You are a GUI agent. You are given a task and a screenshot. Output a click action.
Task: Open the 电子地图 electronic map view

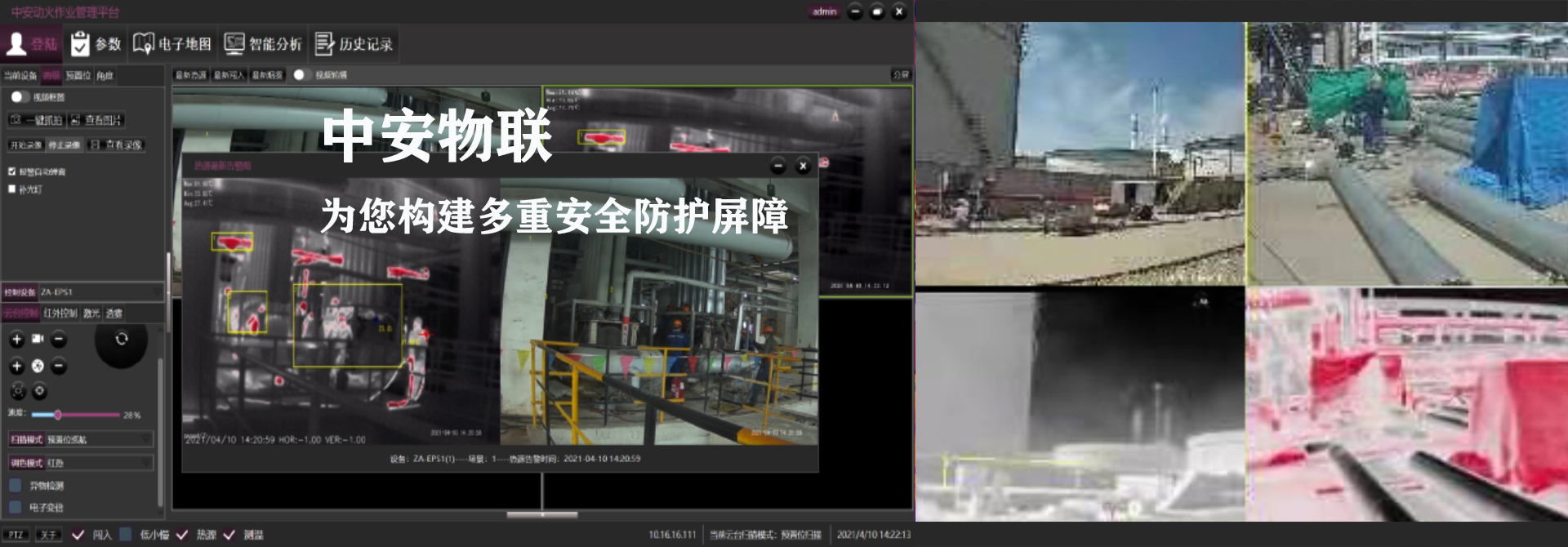coord(172,43)
